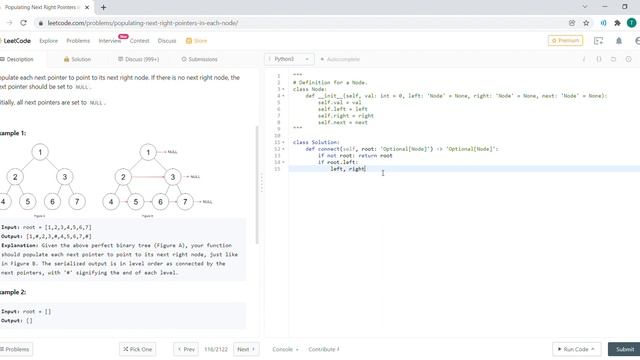This screenshot has width=640, height=360.
Task: Click the address bar URL
Action: (x=142, y=23)
